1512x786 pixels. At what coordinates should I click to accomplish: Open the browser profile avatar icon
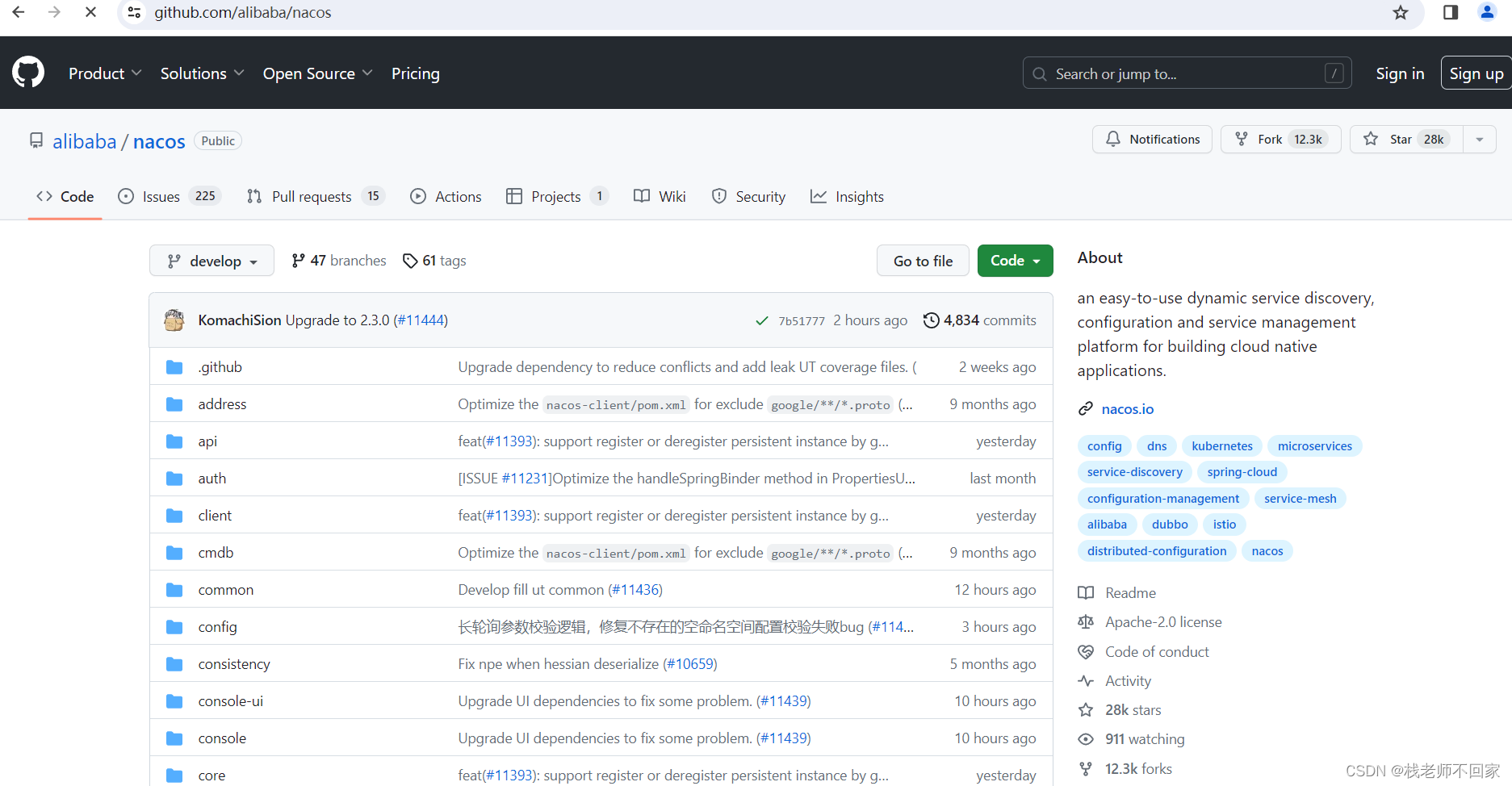coord(1487,12)
